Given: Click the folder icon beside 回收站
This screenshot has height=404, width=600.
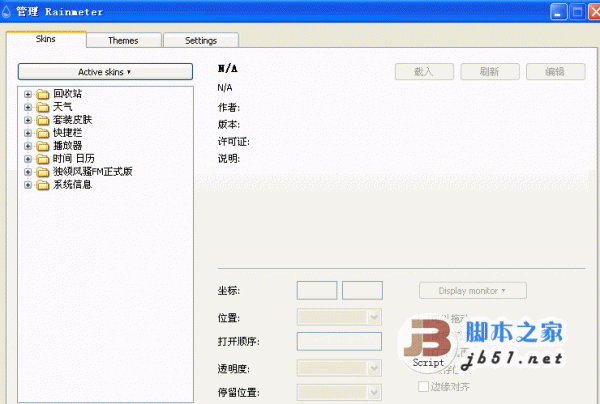Looking at the screenshot, I should [43, 94].
